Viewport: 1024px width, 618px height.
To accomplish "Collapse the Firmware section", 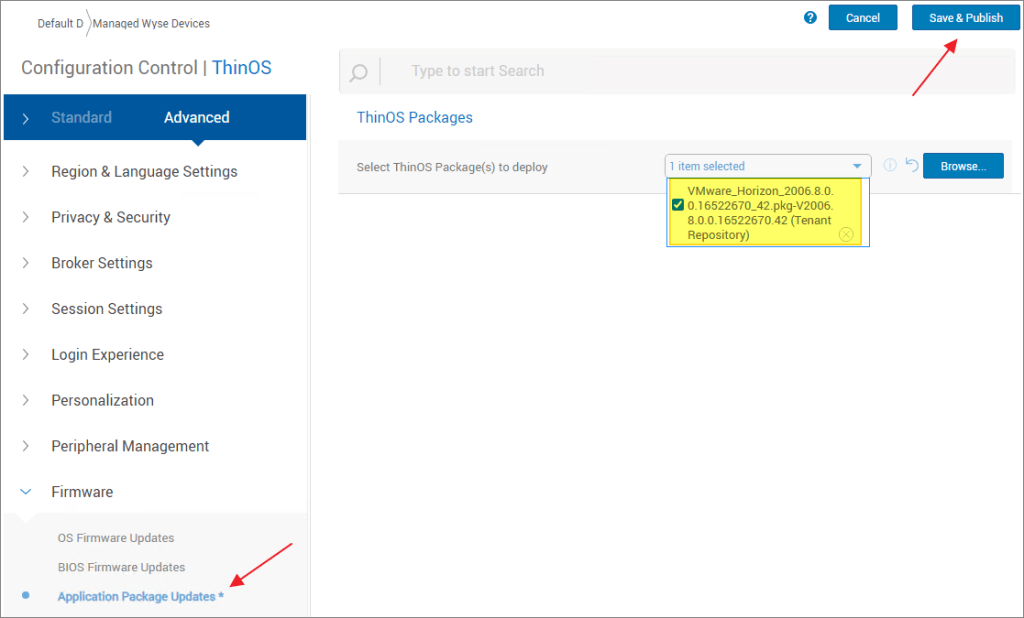I will (82, 492).
